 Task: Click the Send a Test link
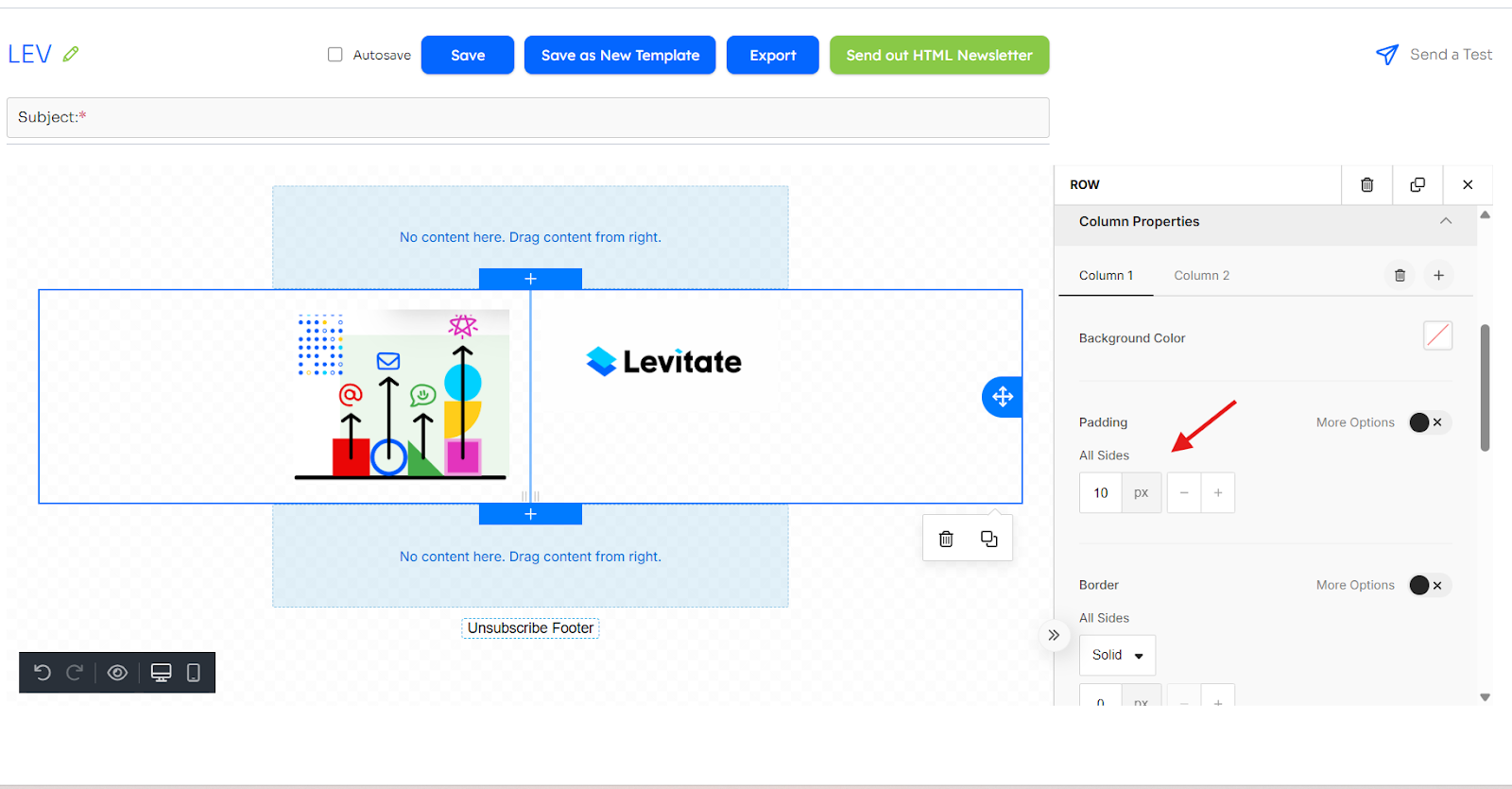1451,55
